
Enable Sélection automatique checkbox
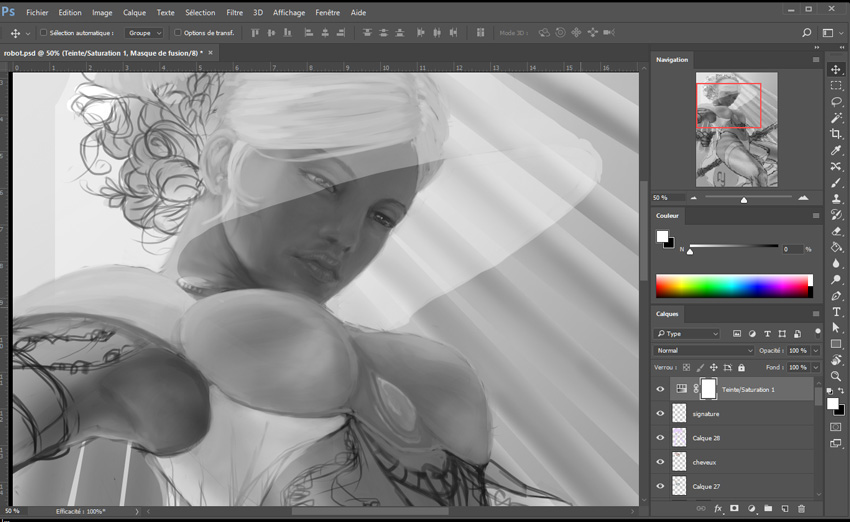coord(43,33)
